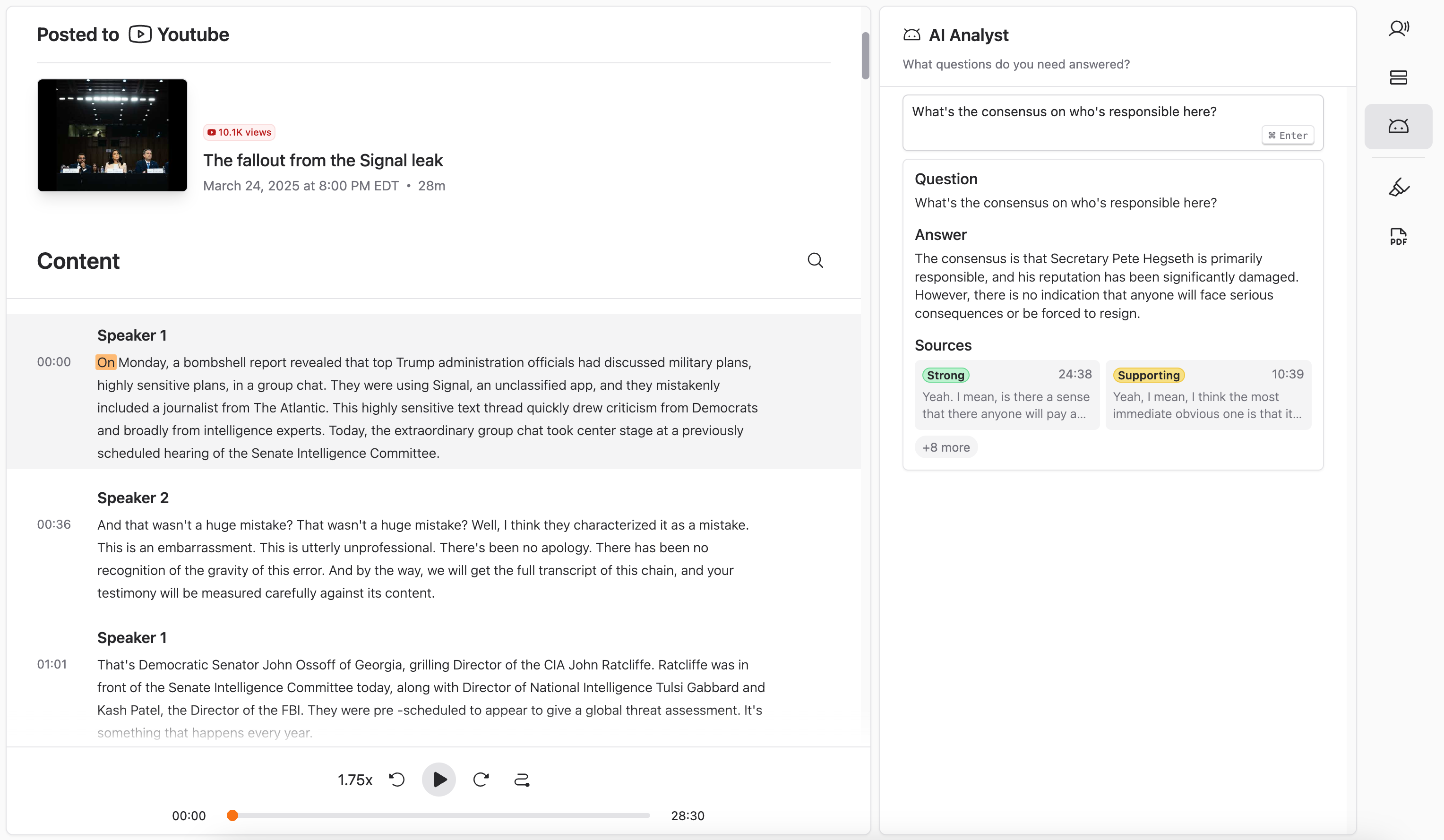Screen dimensions: 1444x840
Task: Toggle the loop playback icon
Action: (522, 780)
